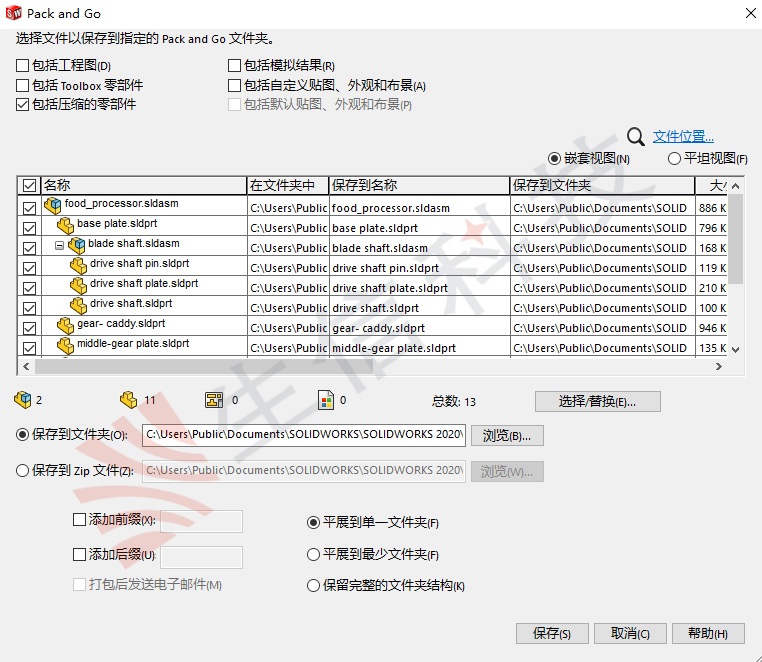Enable 包括工程图 checkbox
Image resolution: width=762 pixels, height=662 pixels.
coord(22,65)
